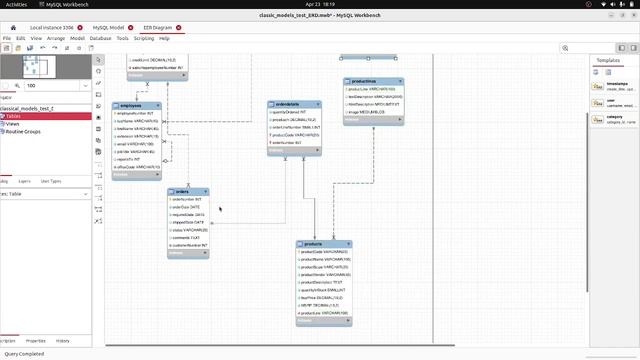Click the diagram navigator thumbnail preview
The height and width of the screenshot is (360, 640).
(x=39, y=67)
